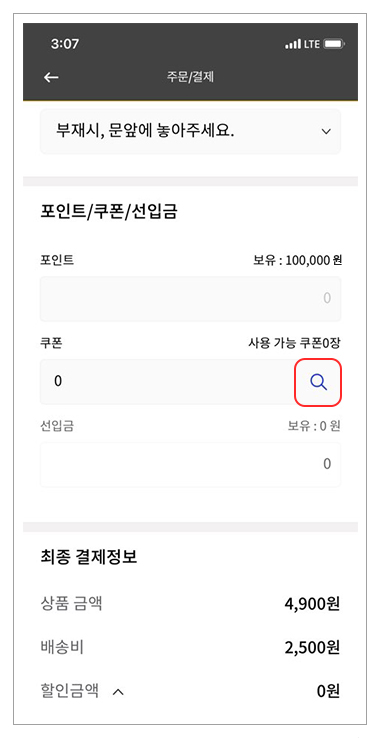Open coupon search magnifier icon

pos(318,382)
